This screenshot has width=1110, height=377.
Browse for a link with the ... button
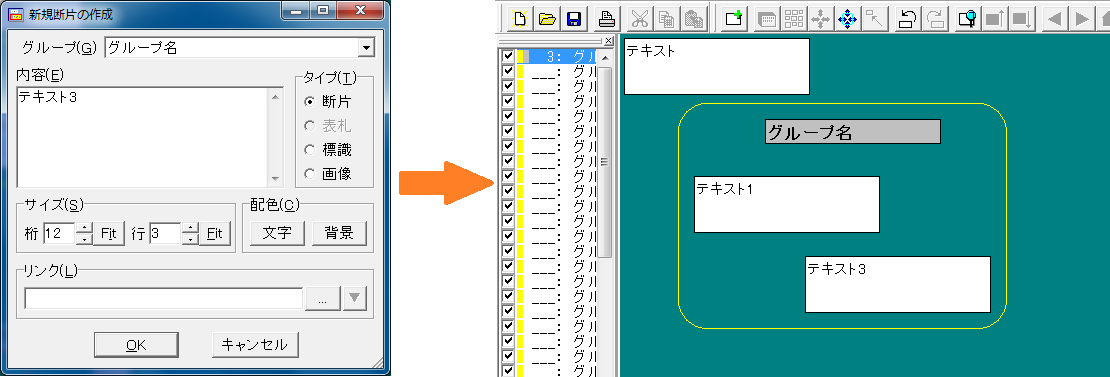point(323,299)
